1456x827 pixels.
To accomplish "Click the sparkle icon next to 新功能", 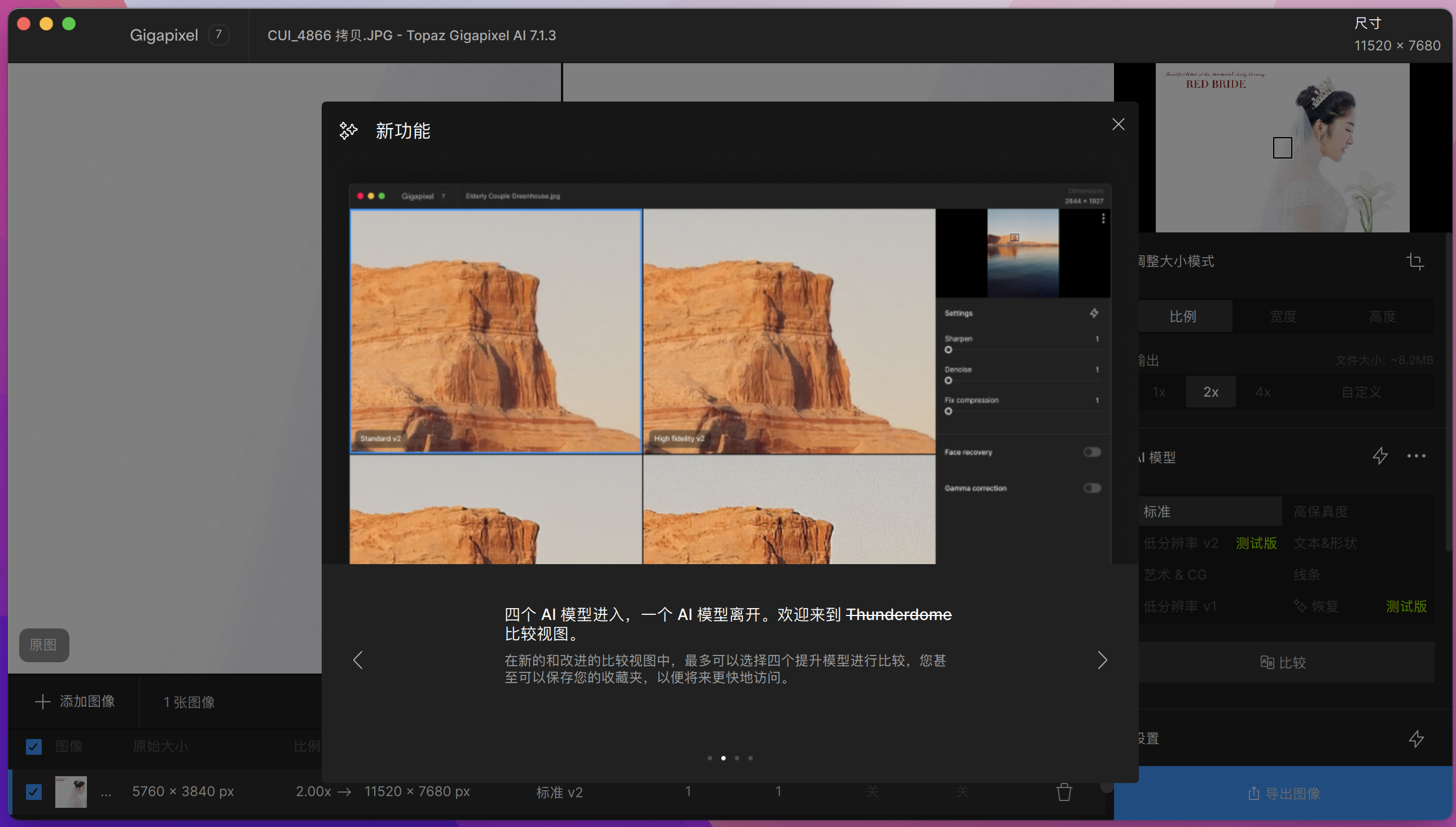I will [348, 131].
